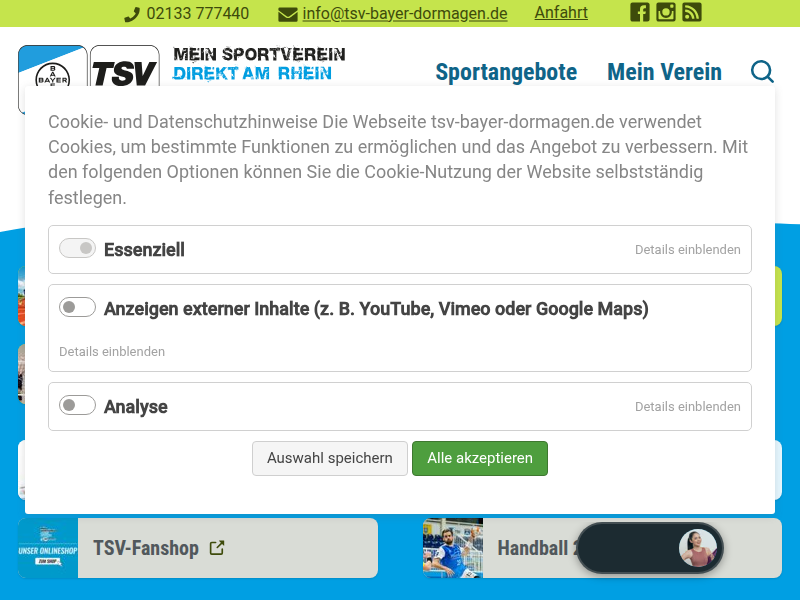Screen dimensions: 800x600
Task: Expand Details einblenden for Essenziell
Action: pos(687,250)
